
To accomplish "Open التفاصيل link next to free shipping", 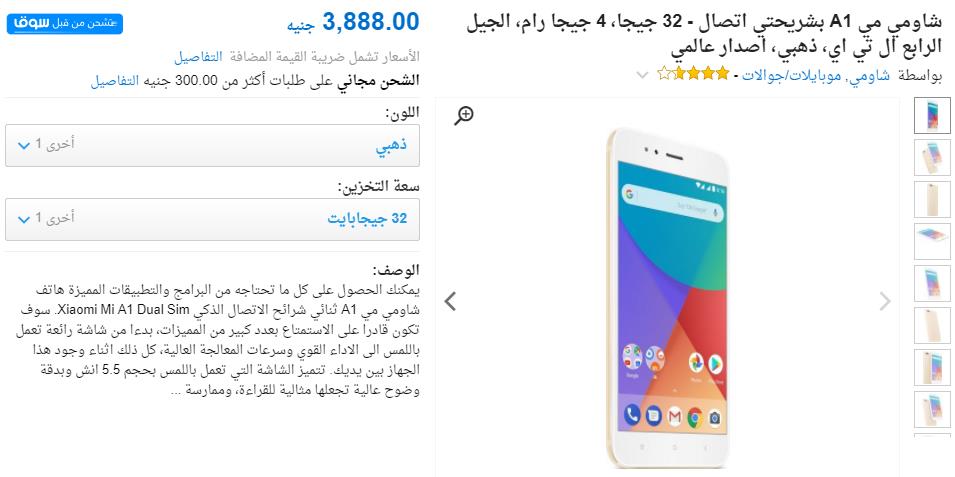I will [115, 80].
